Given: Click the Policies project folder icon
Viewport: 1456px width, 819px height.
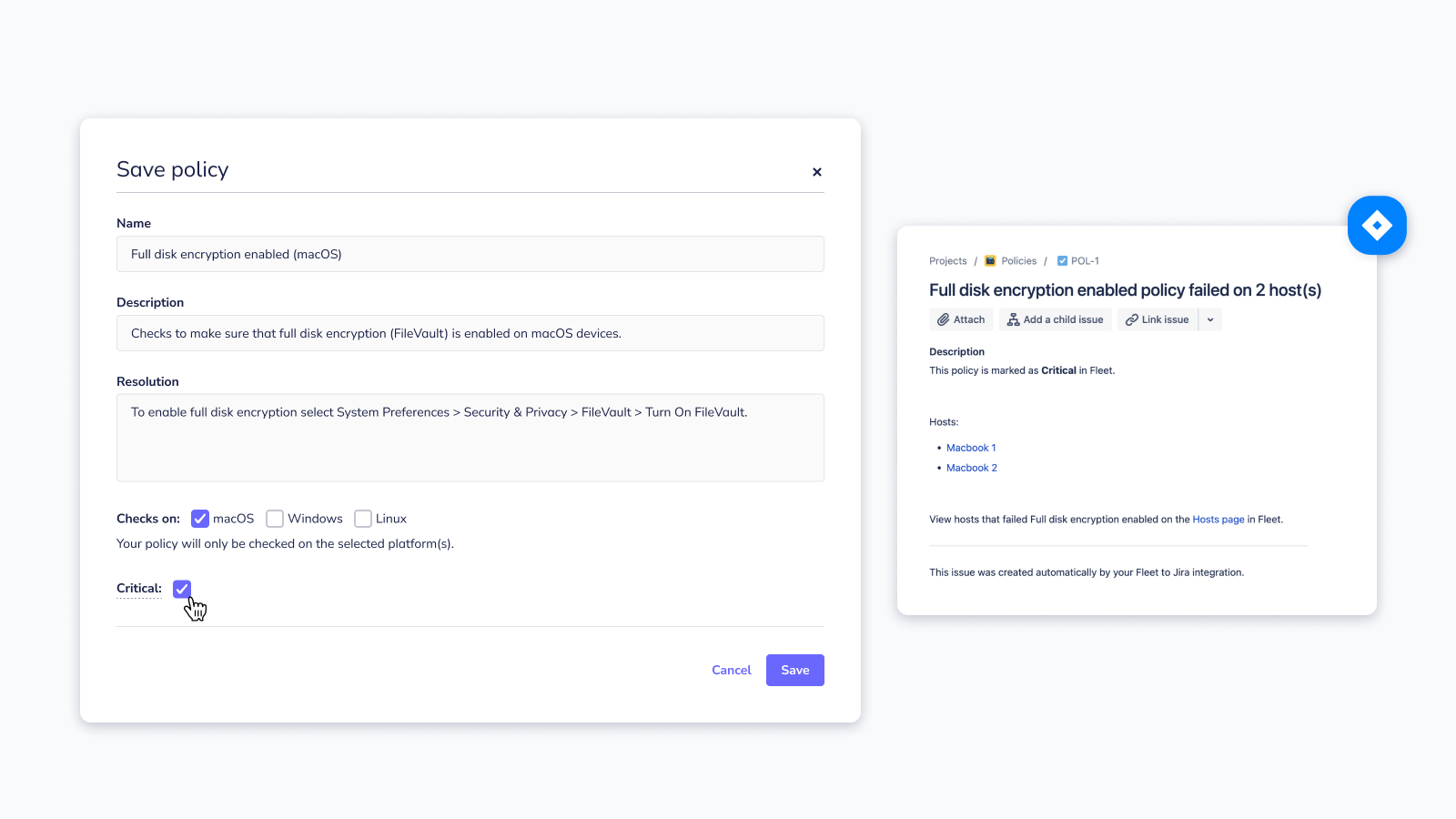Looking at the screenshot, I should [x=990, y=261].
